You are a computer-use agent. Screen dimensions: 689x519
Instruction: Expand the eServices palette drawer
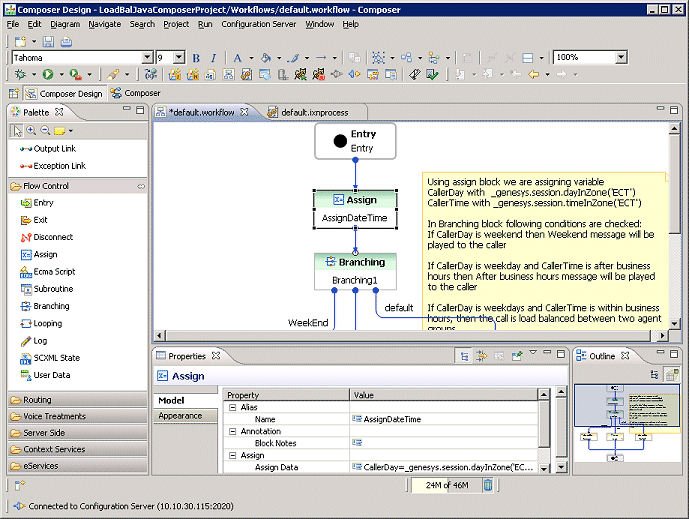pos(77,466)
